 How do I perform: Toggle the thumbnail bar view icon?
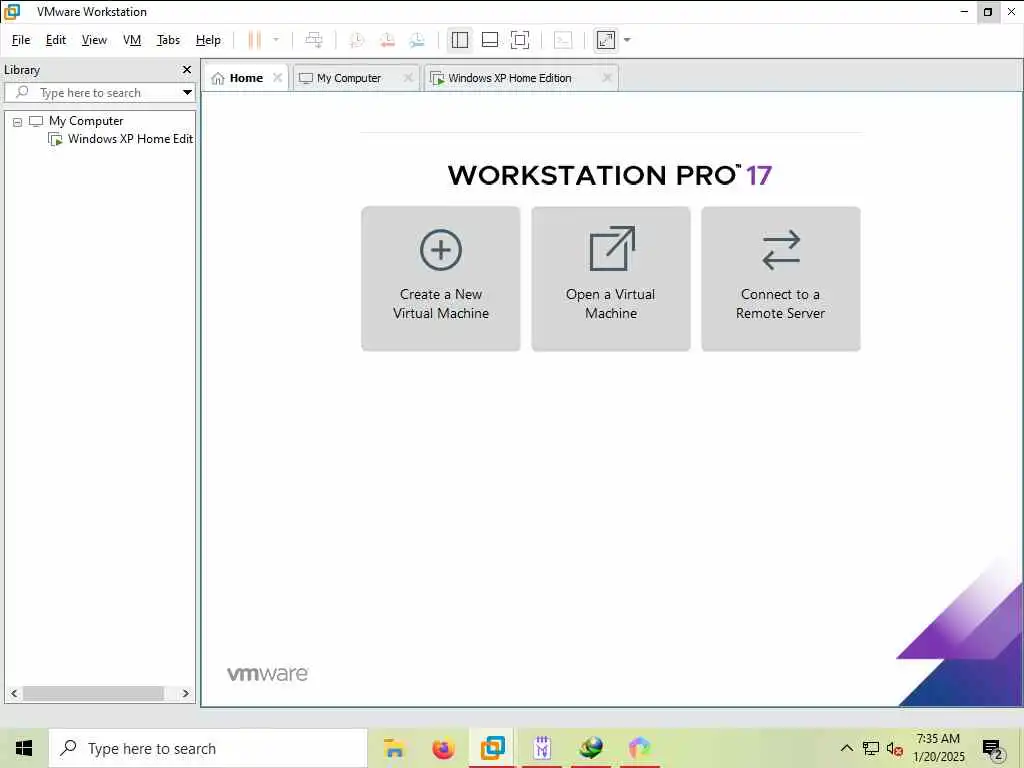pos(490,40)
